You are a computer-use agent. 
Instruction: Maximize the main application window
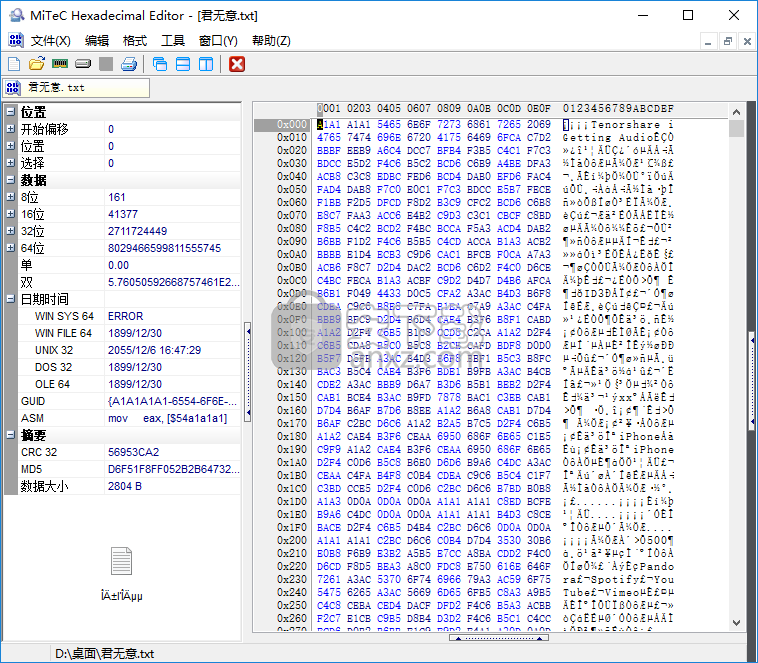[688, 15]
